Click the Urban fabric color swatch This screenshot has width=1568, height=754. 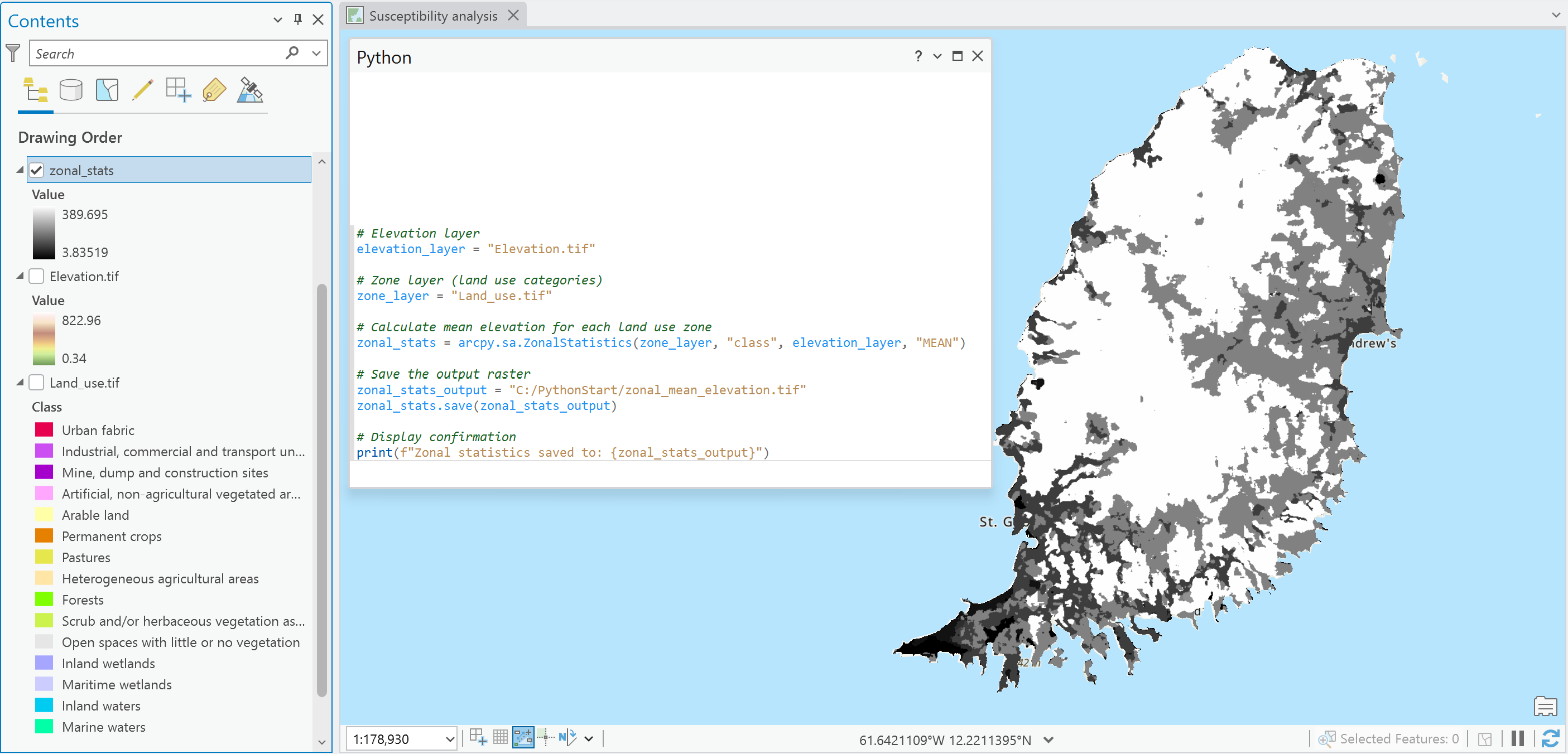[44, 430]
